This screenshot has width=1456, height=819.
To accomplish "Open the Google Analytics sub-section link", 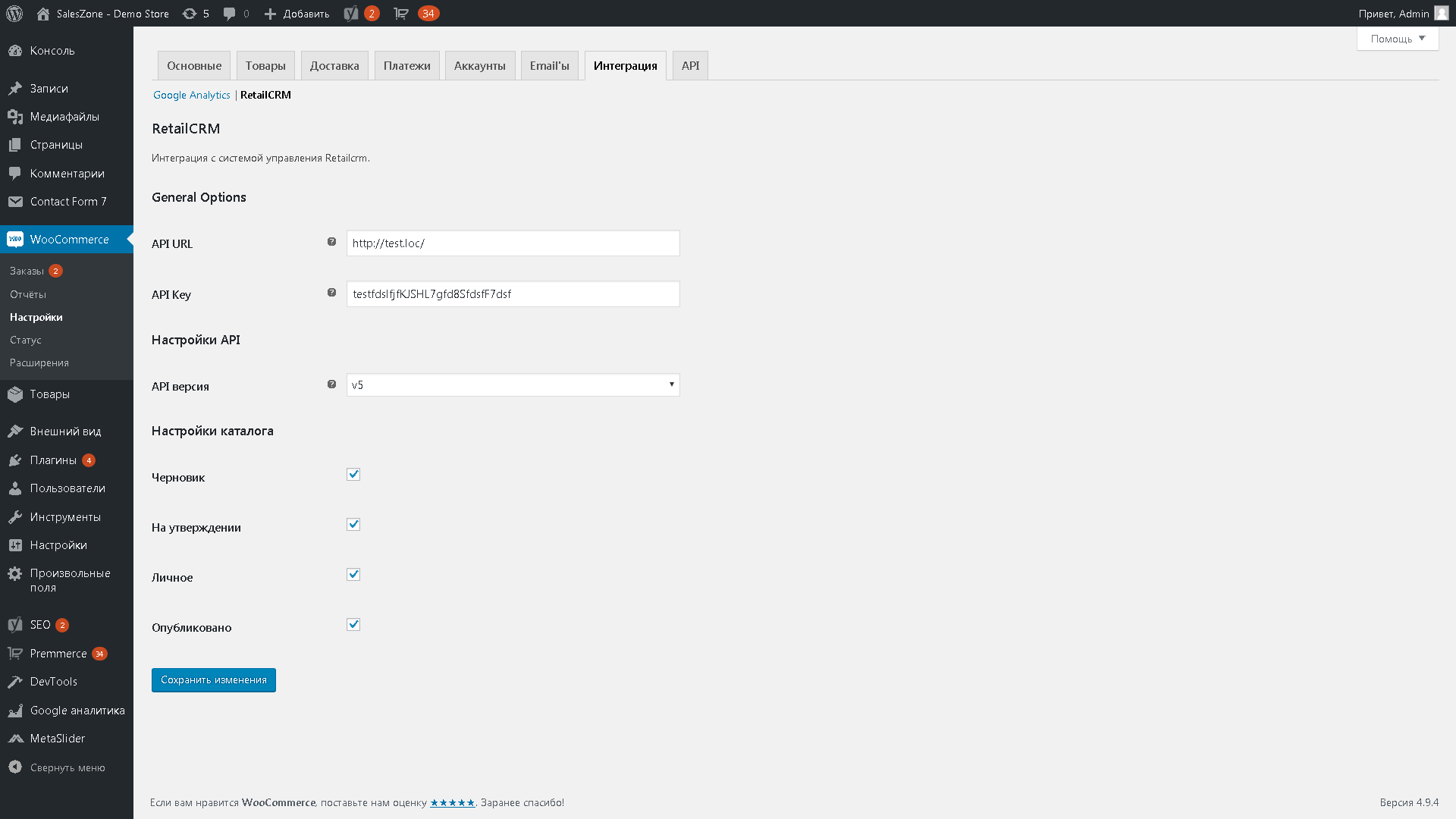I will pyautogui.click(x=192, y=95).
